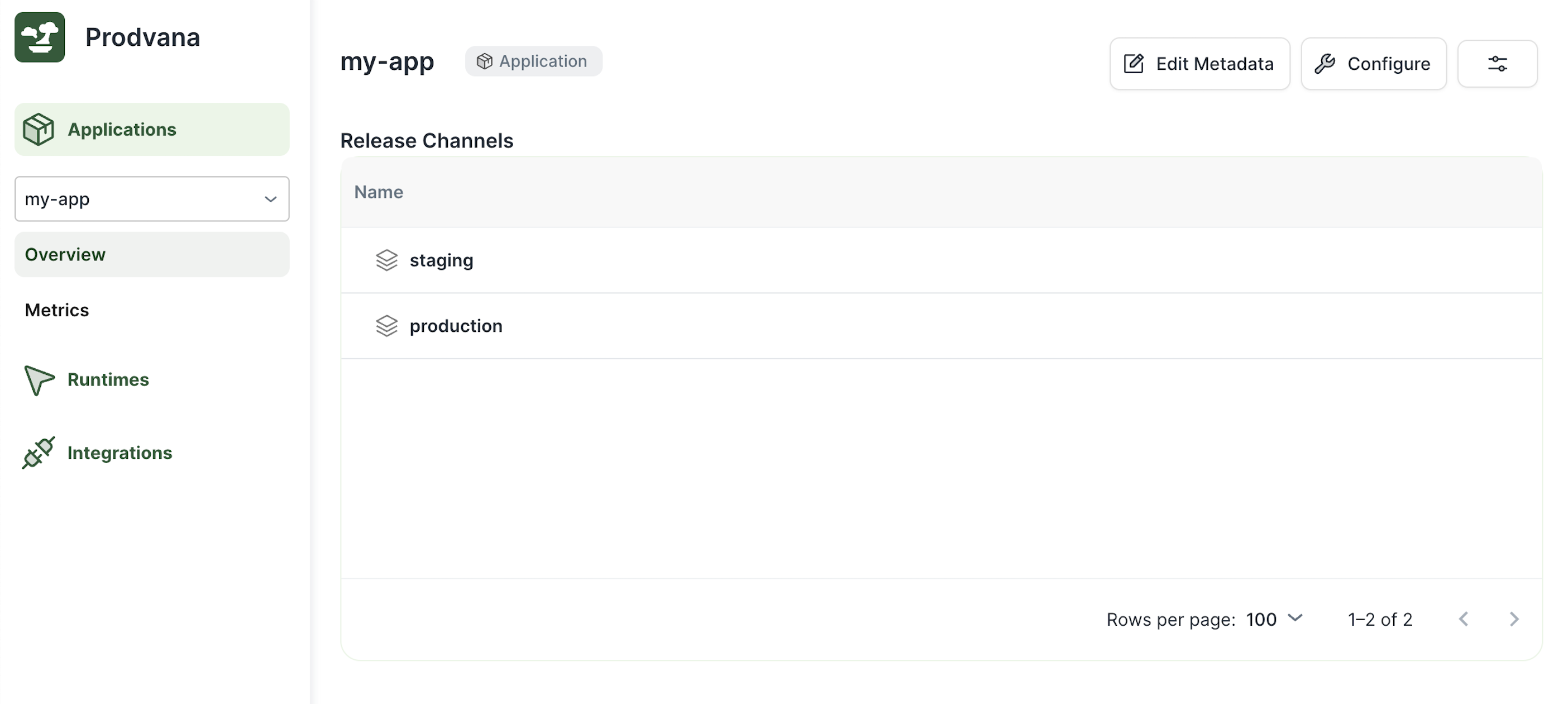Click the Name column header
This screenshot has width=1568, height=704.
click(x=379, y=192)
